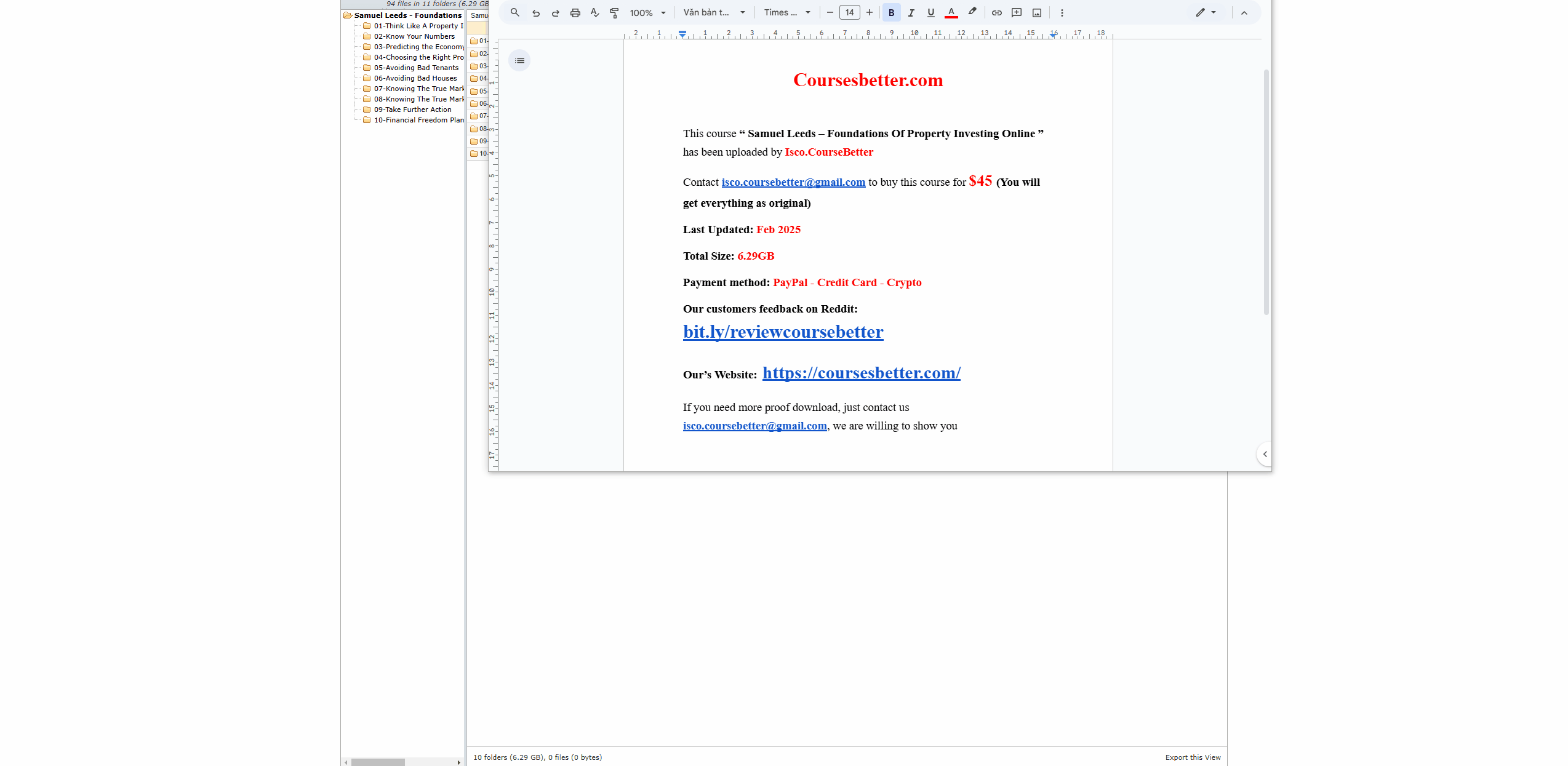This screenshot has width=1568, height=766.
Task: Open the editing mode pencil dropdown
Action: [x=1206, y=12]
